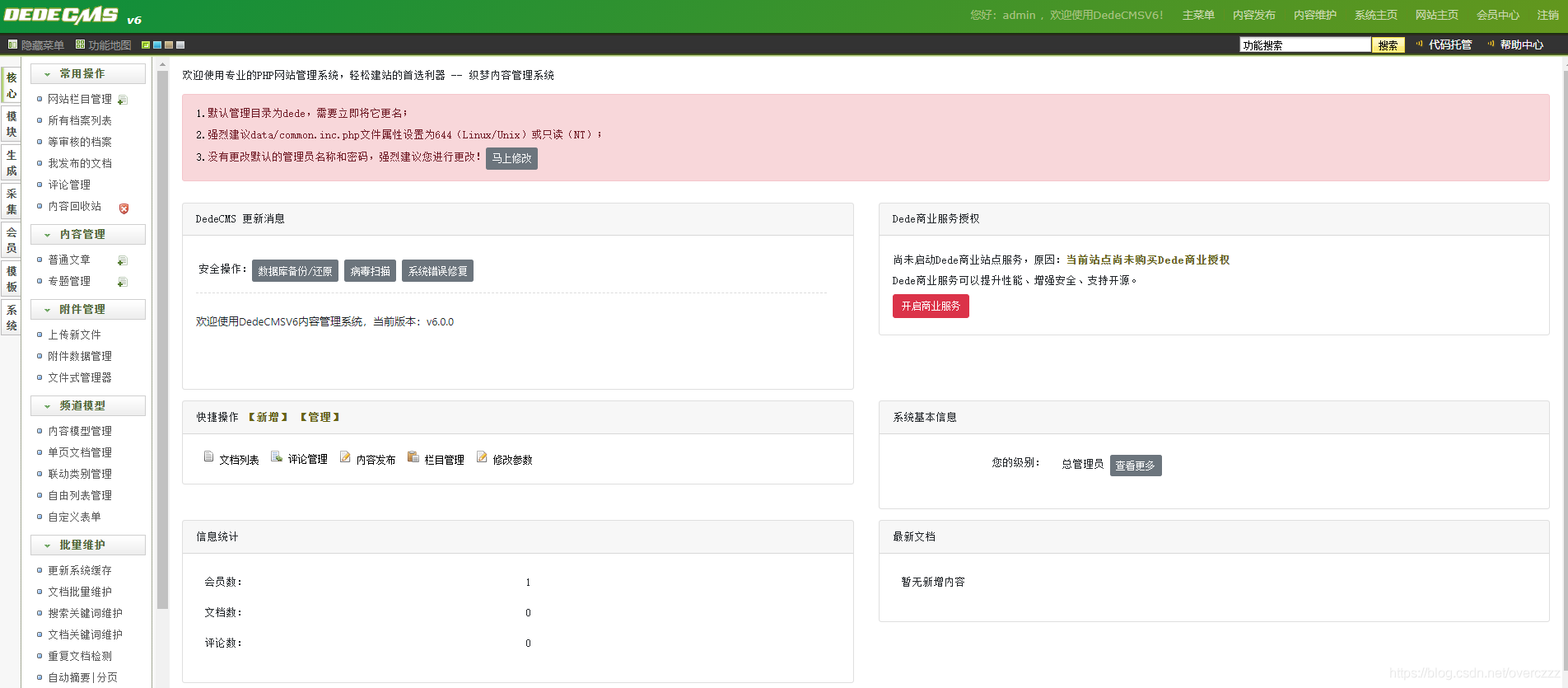
Task: Open the 功能地图 function map
Action: (104, 45)
